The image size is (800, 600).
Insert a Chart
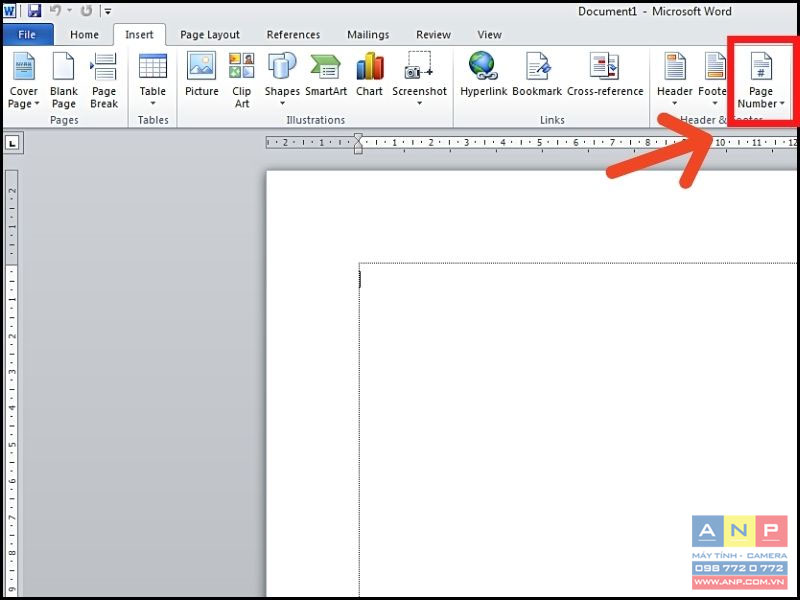point(369,74)
